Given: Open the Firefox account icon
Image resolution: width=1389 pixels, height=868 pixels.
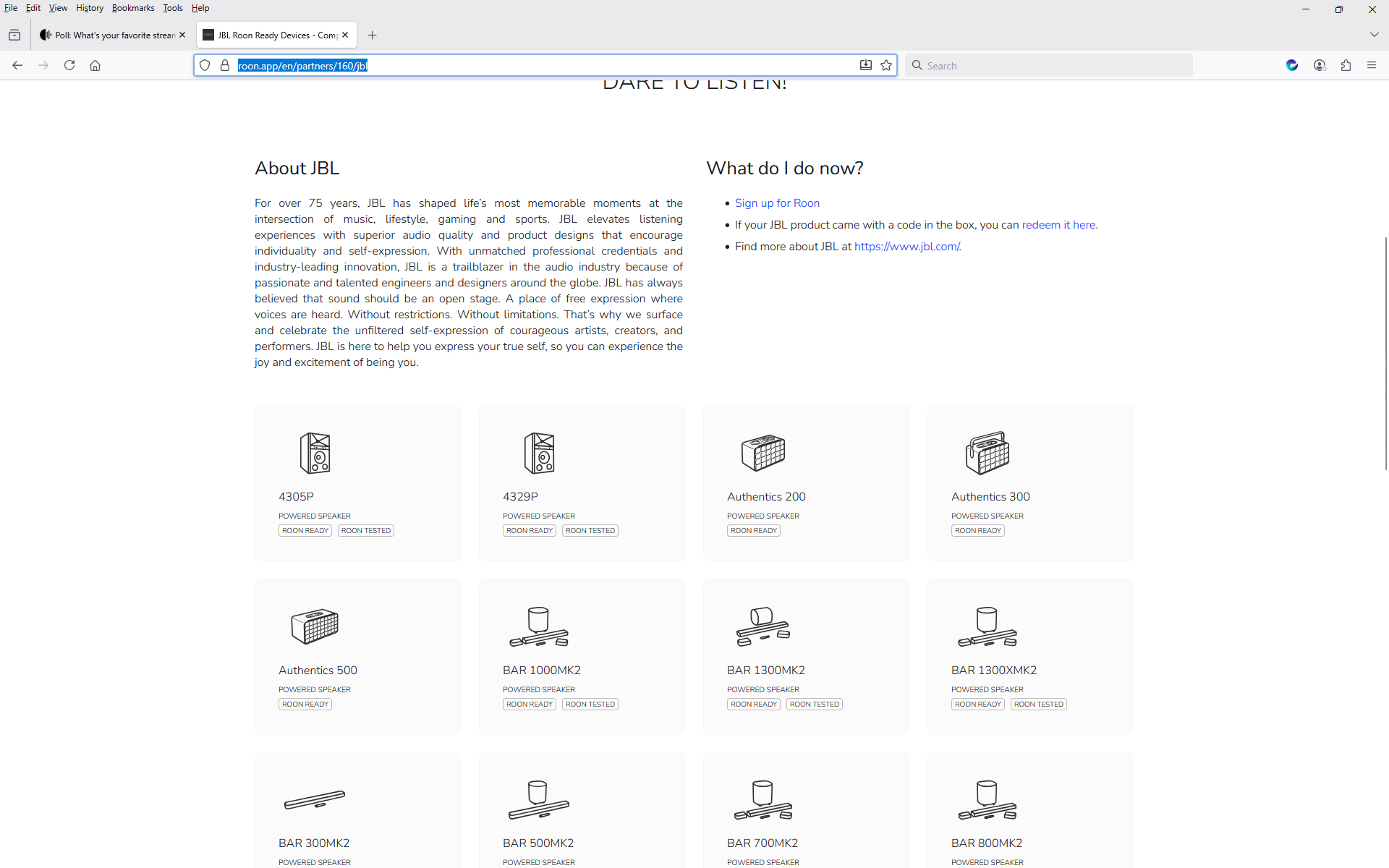Looking at the screenshot, I should pos(1320,65).
